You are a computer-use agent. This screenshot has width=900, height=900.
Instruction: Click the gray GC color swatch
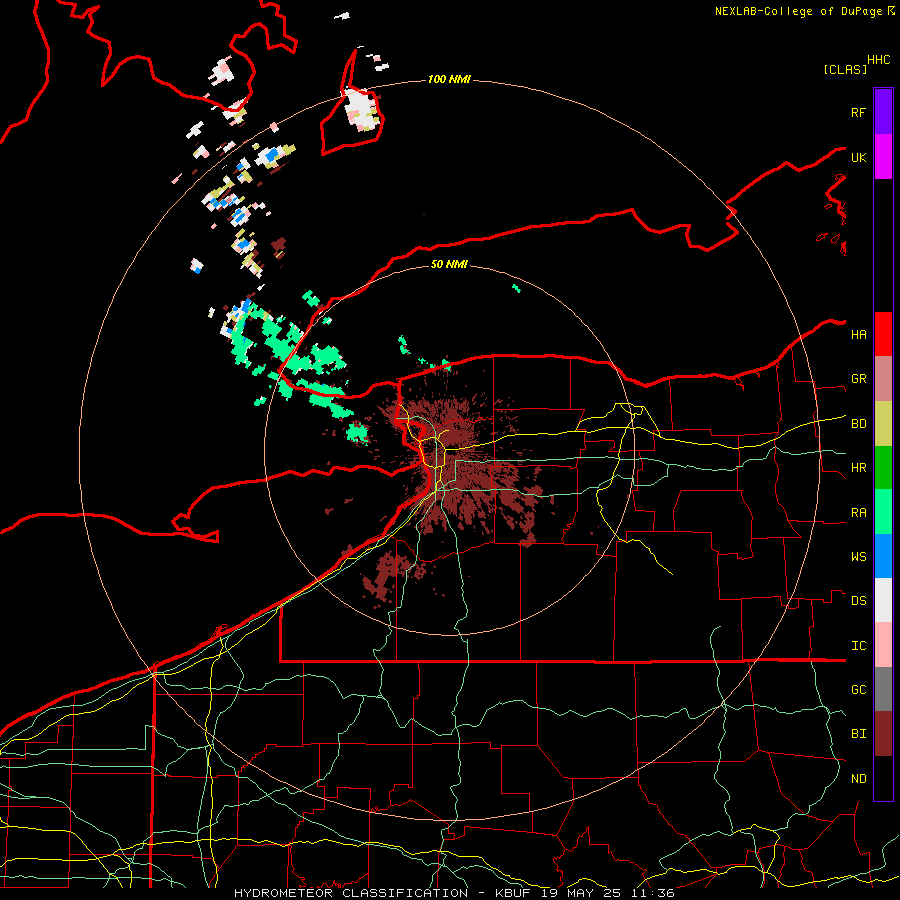point(883,689)
